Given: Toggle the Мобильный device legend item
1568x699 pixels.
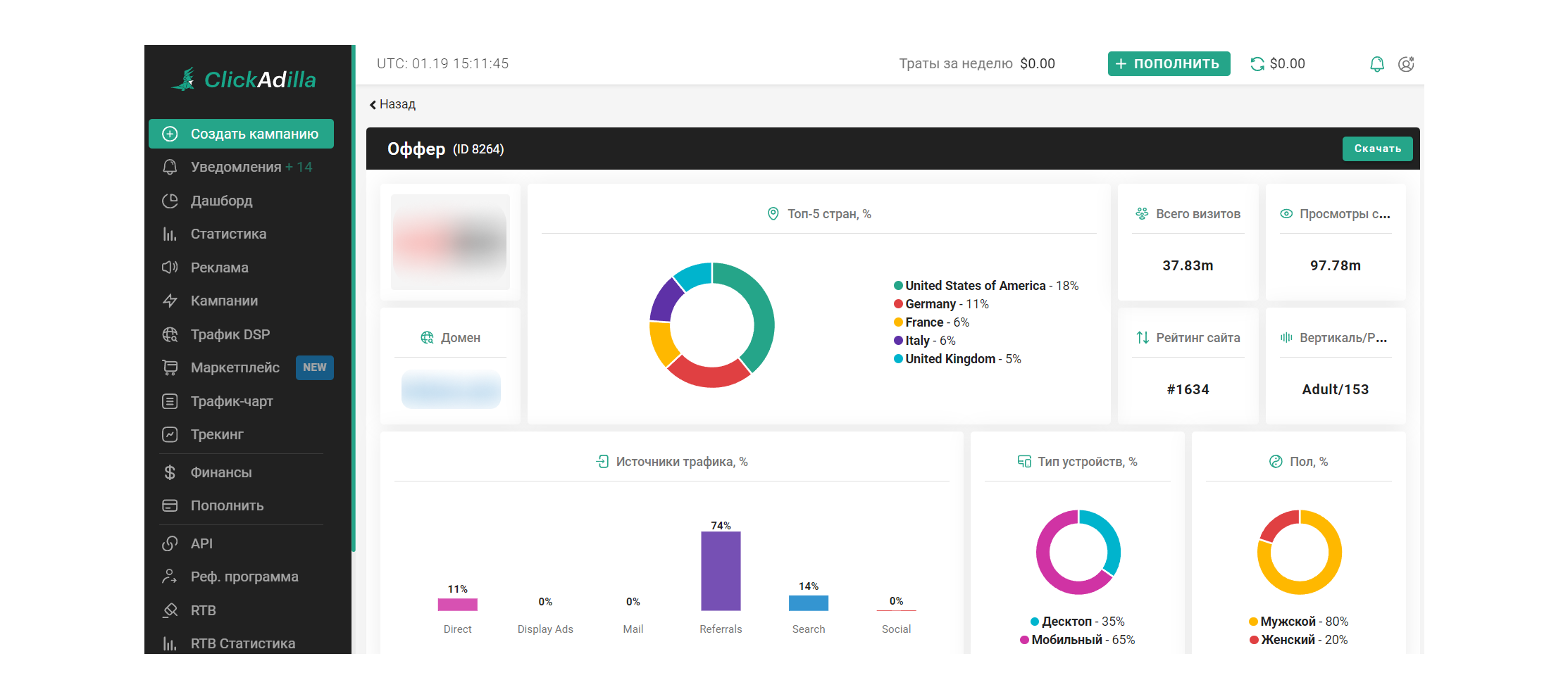Looking at the screenshot, I should coord(1077,640).
